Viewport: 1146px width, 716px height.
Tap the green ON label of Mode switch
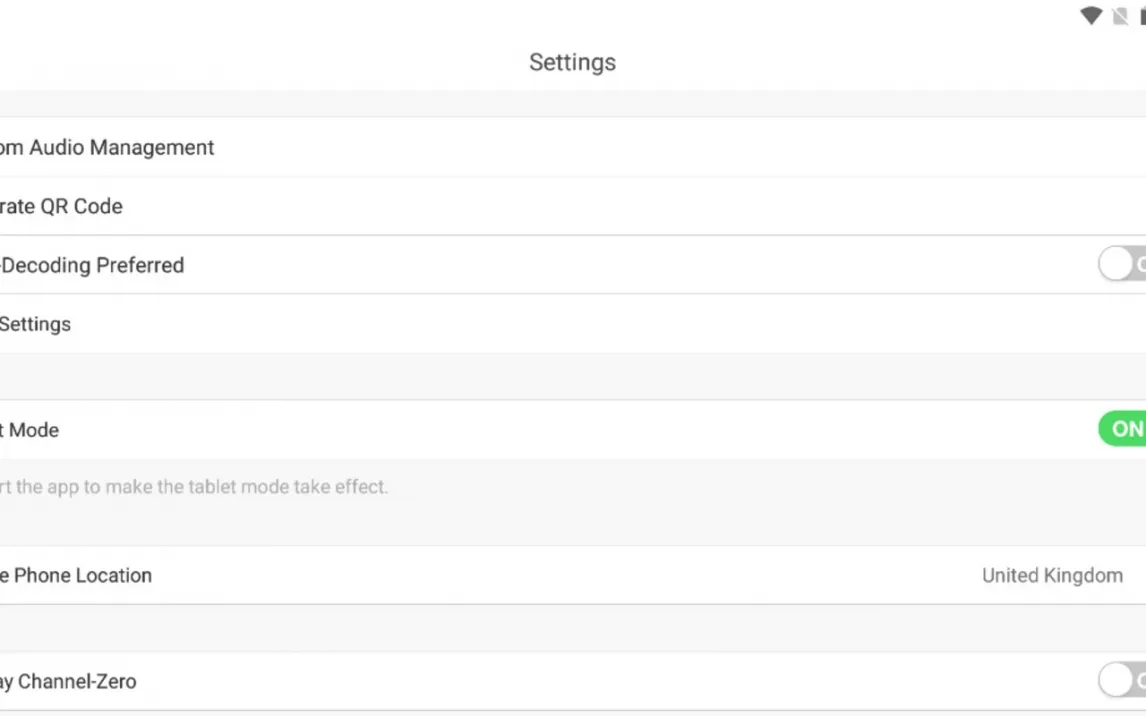(x=1127, y=429)
